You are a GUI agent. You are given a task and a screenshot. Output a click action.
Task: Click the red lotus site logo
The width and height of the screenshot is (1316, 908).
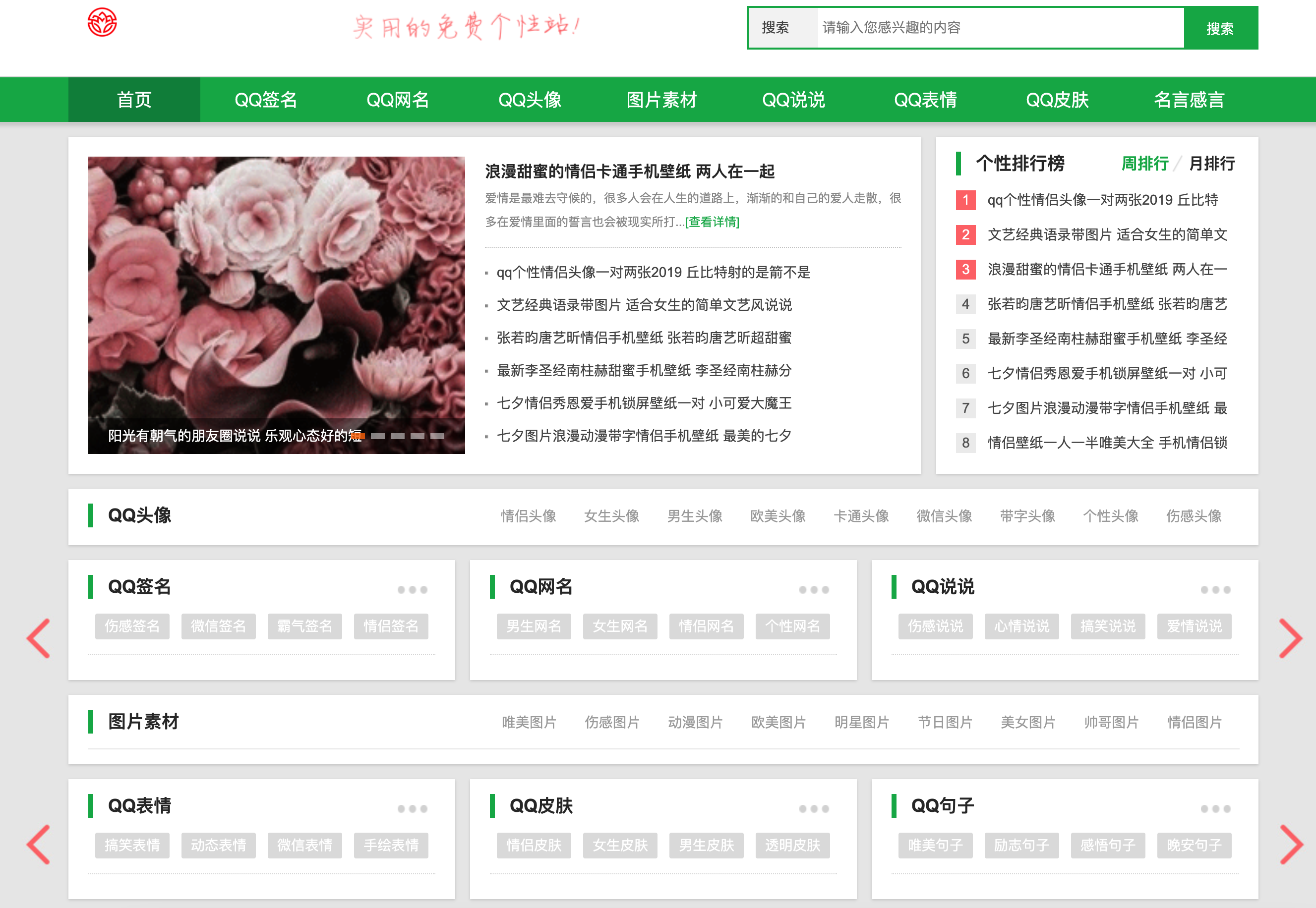(103, 23)
